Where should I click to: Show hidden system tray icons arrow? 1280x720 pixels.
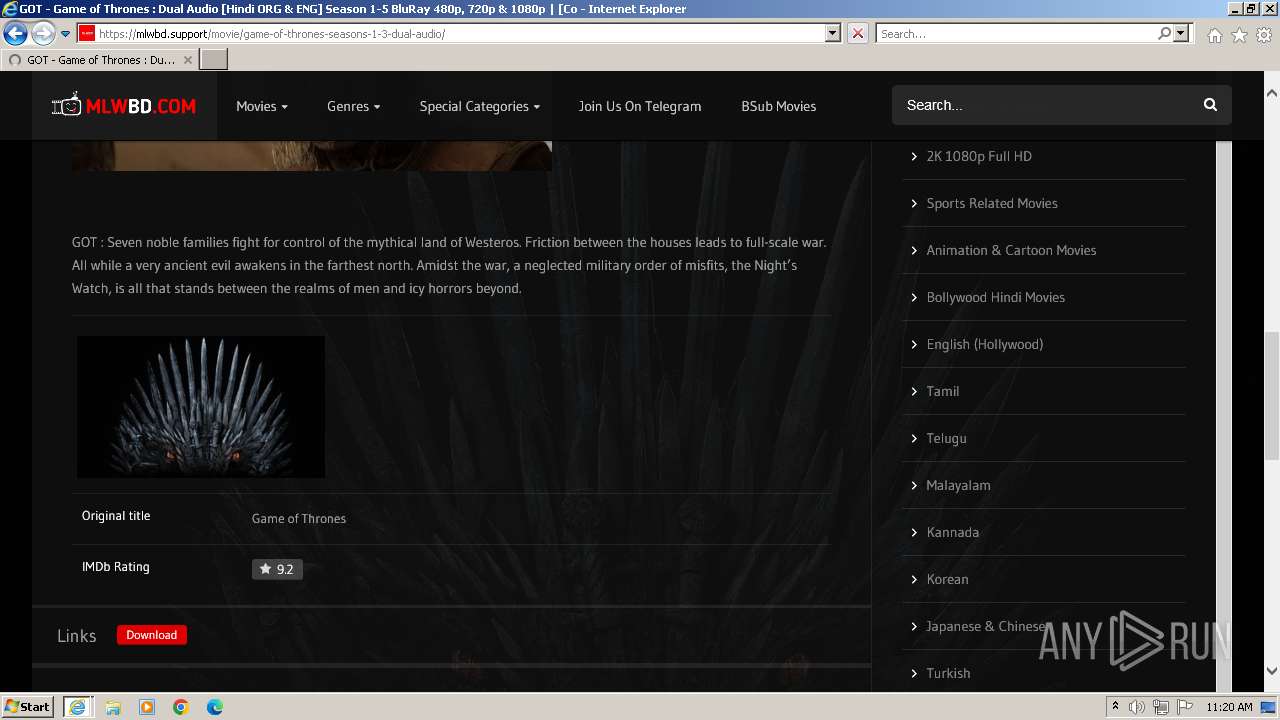(x=1115, y=707)
